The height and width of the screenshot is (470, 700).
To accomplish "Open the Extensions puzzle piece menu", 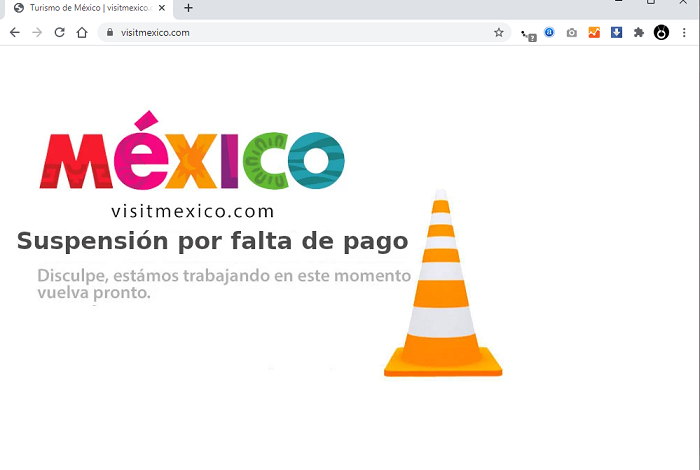I will (639, 32).
